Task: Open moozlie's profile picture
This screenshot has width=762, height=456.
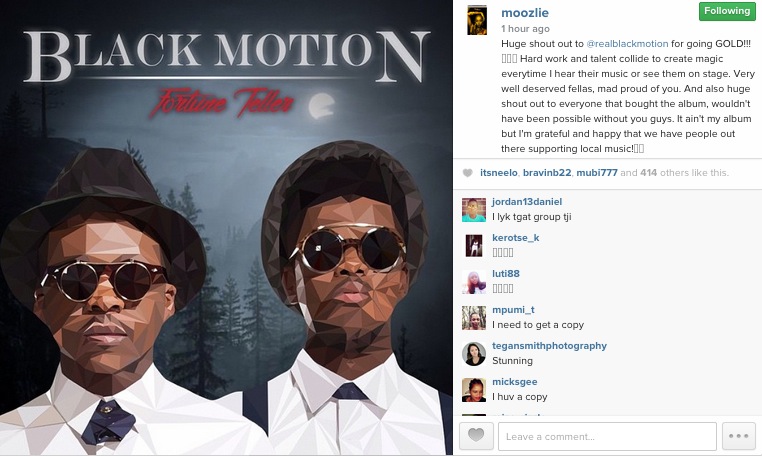Action: click(x=477, y=20)
